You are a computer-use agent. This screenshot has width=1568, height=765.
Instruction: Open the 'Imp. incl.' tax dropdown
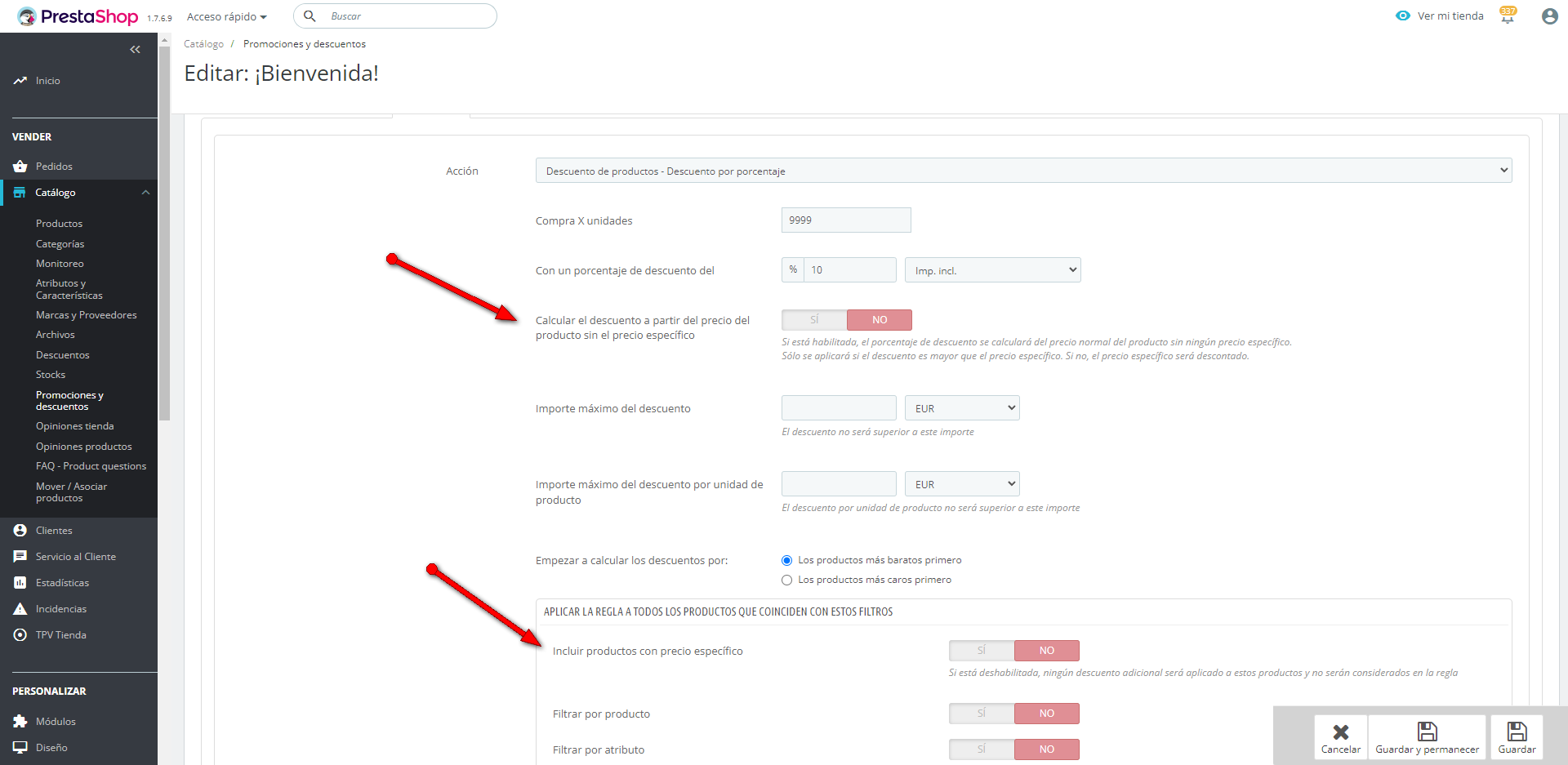pos(992,270)
